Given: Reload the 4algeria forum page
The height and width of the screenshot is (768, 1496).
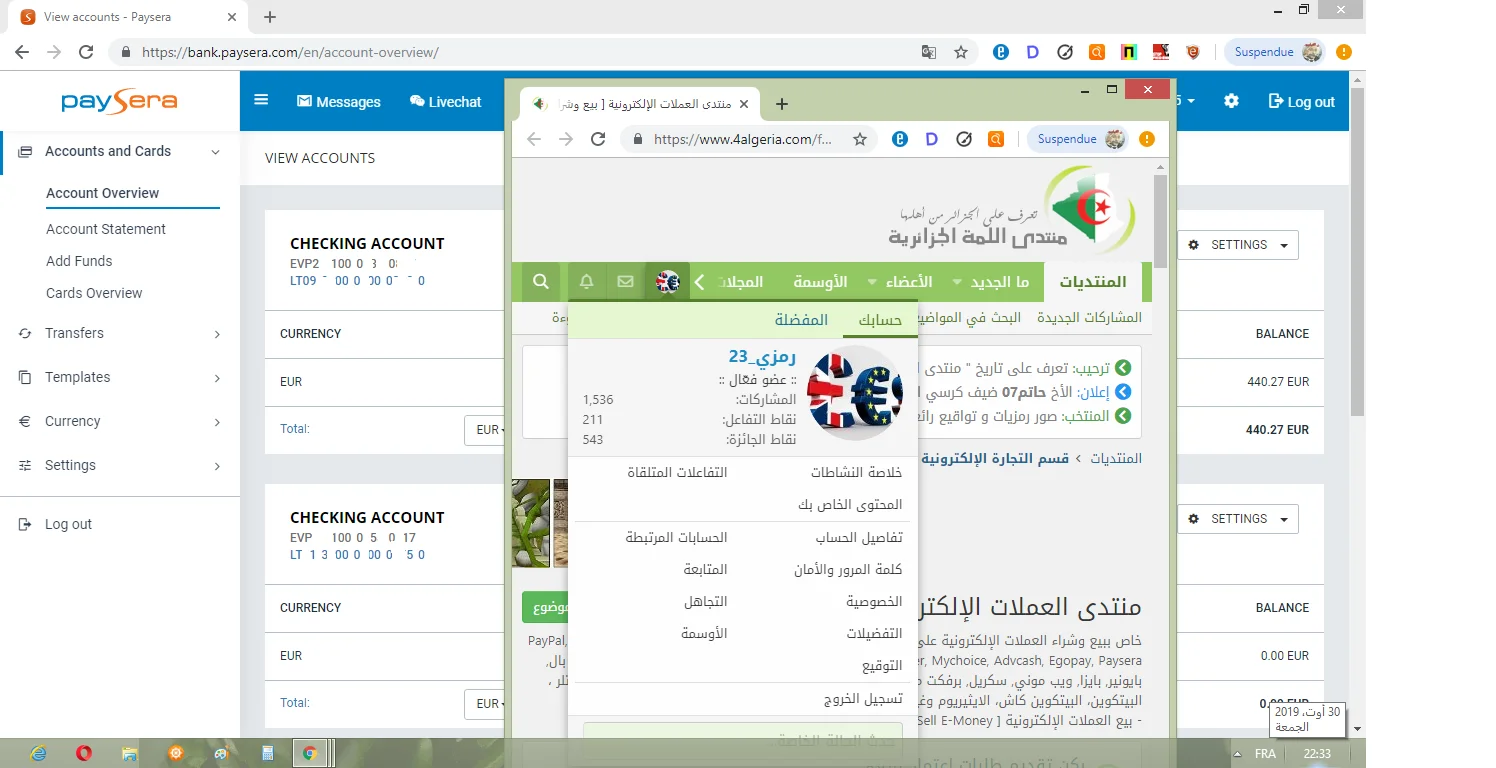Looking at the screenshot, I should (x=598, y=139).
